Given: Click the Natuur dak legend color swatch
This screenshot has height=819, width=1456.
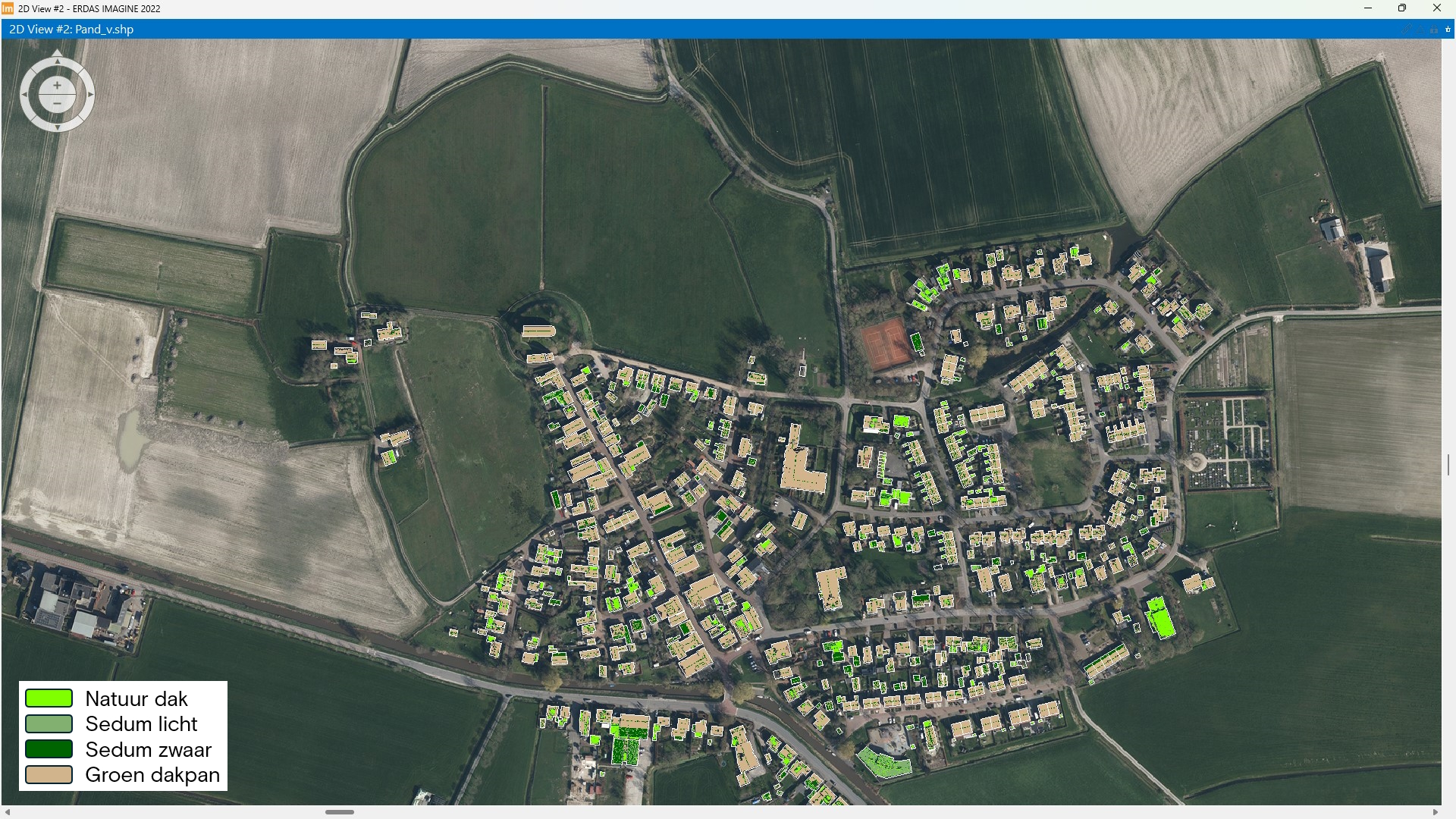Looking at the screenshot, I should pos(49,698).
